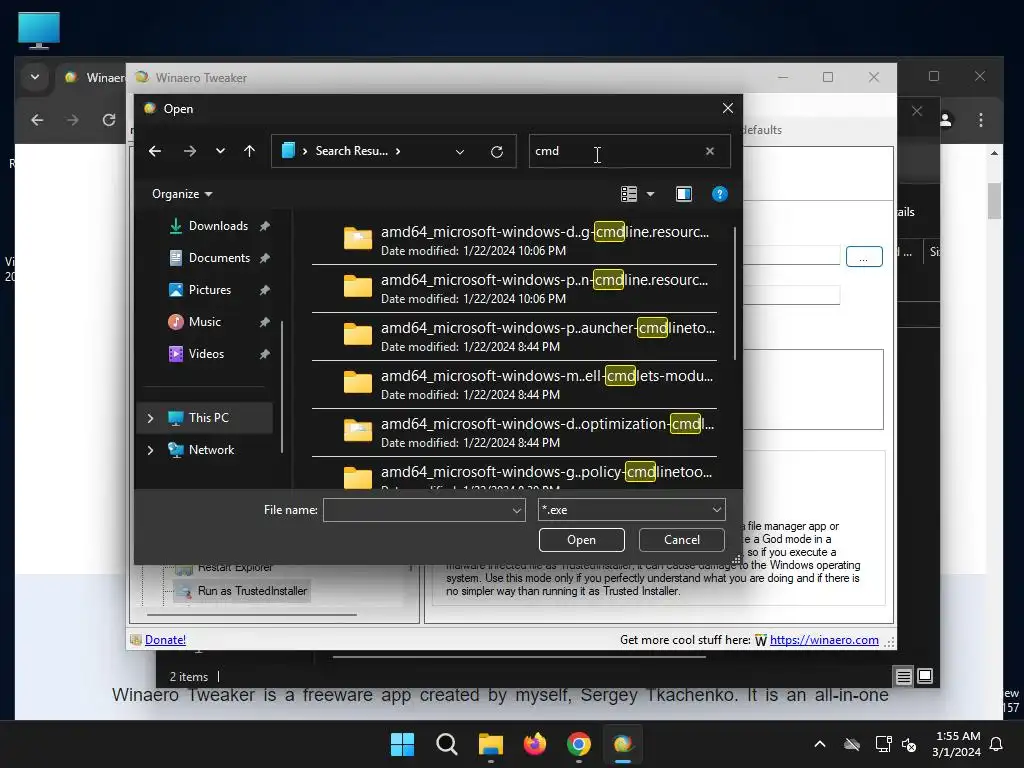
Task: Go forward in the Open dialog
Action: coord(190,152)
